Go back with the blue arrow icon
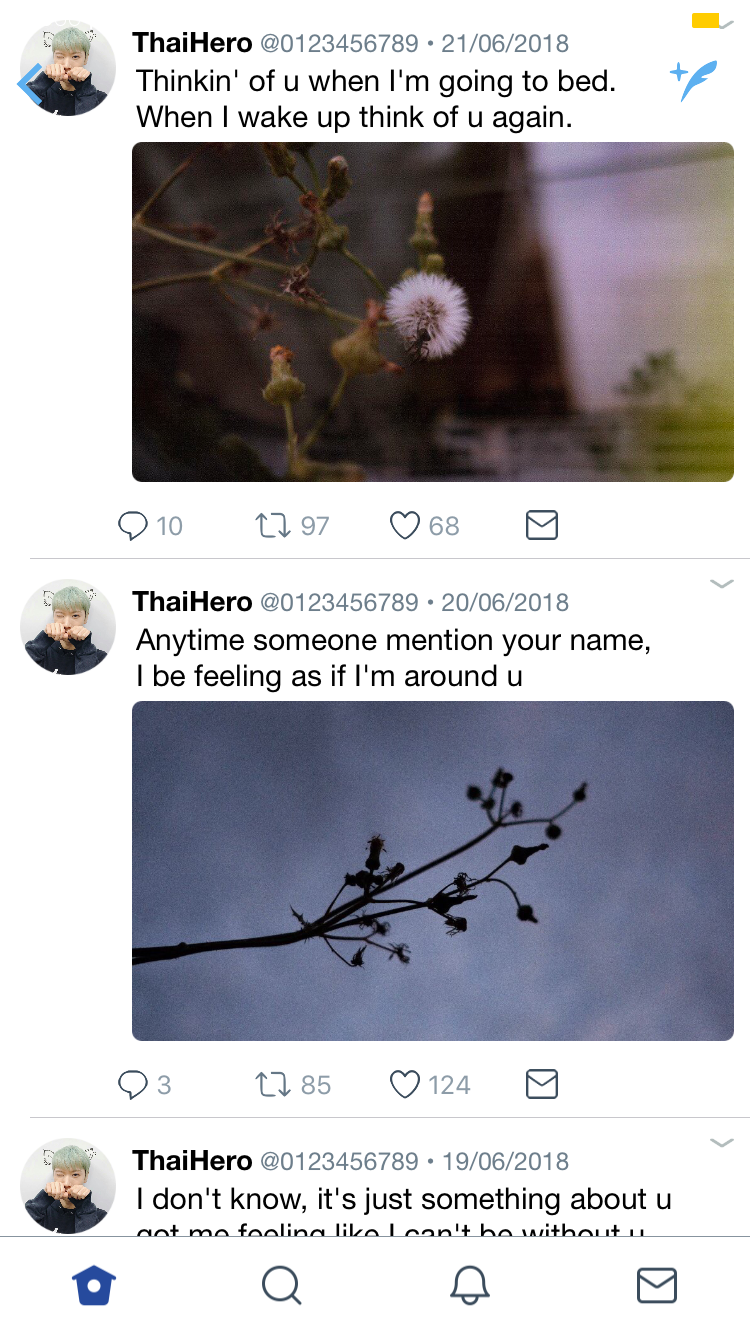The height and width of the screenshot is (1334, 750). pyautogui.click(x=30, y=84)
